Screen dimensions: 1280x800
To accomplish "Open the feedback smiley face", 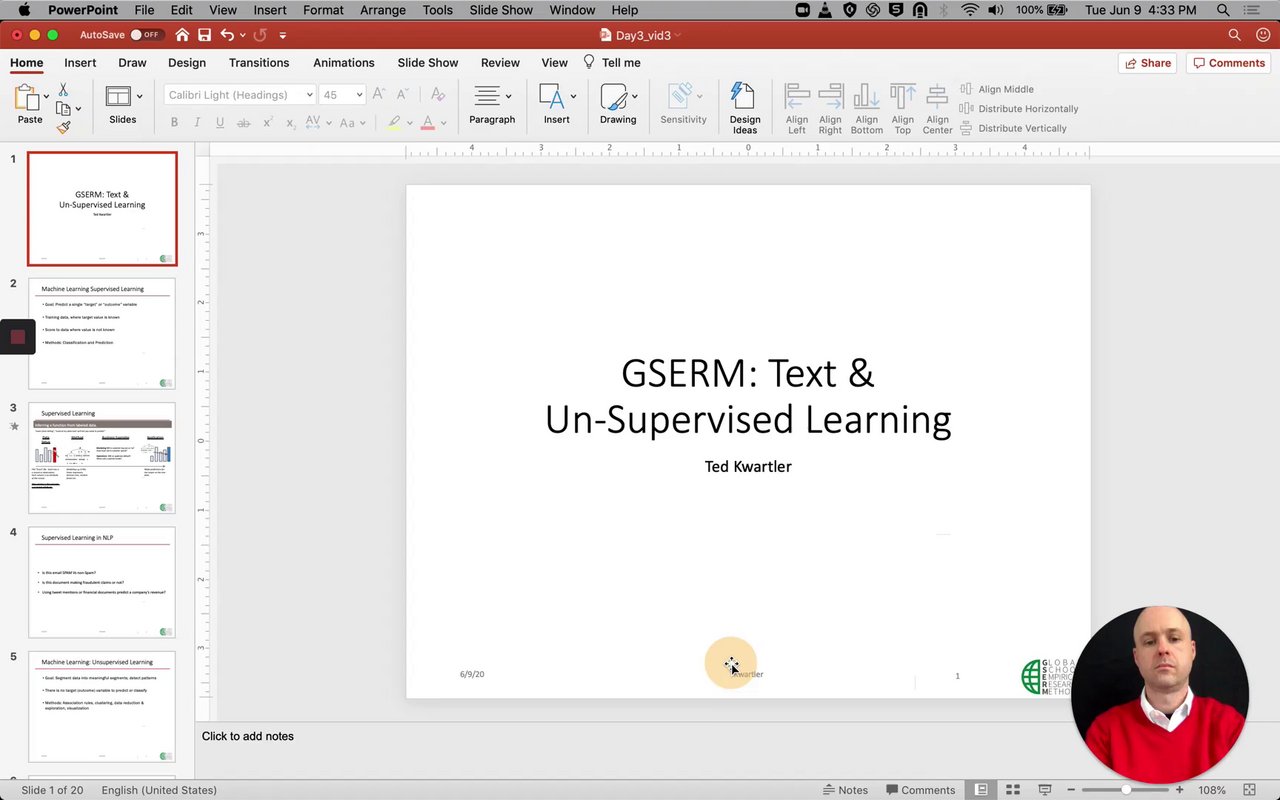I will pyautogui.click(x=1263, y=35).
